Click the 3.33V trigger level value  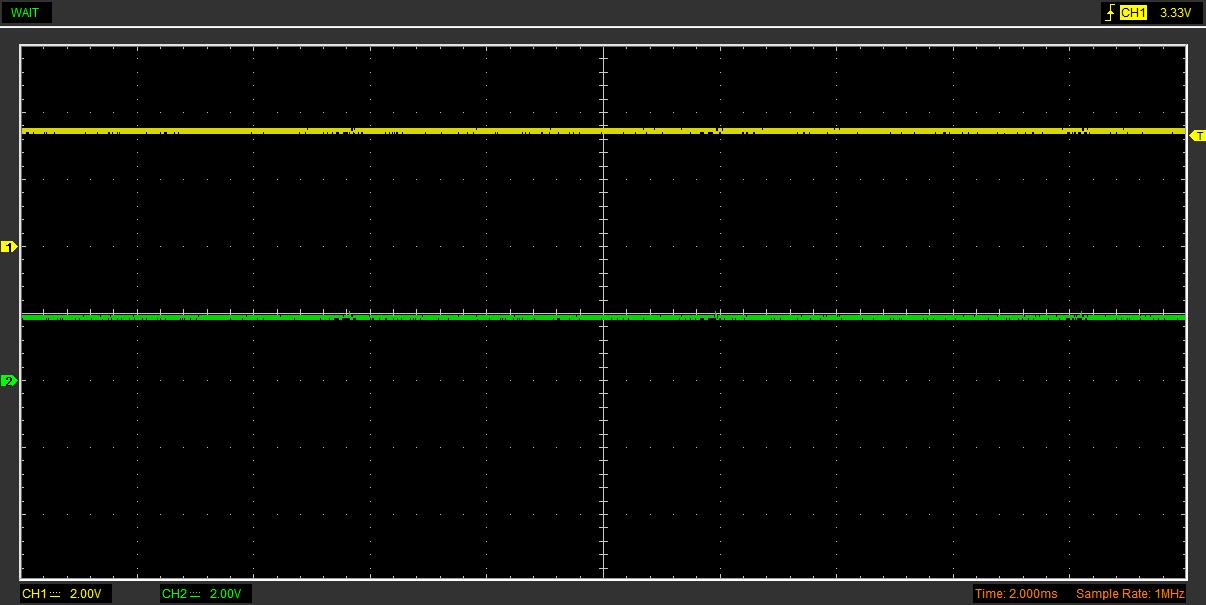[1175, 13]
